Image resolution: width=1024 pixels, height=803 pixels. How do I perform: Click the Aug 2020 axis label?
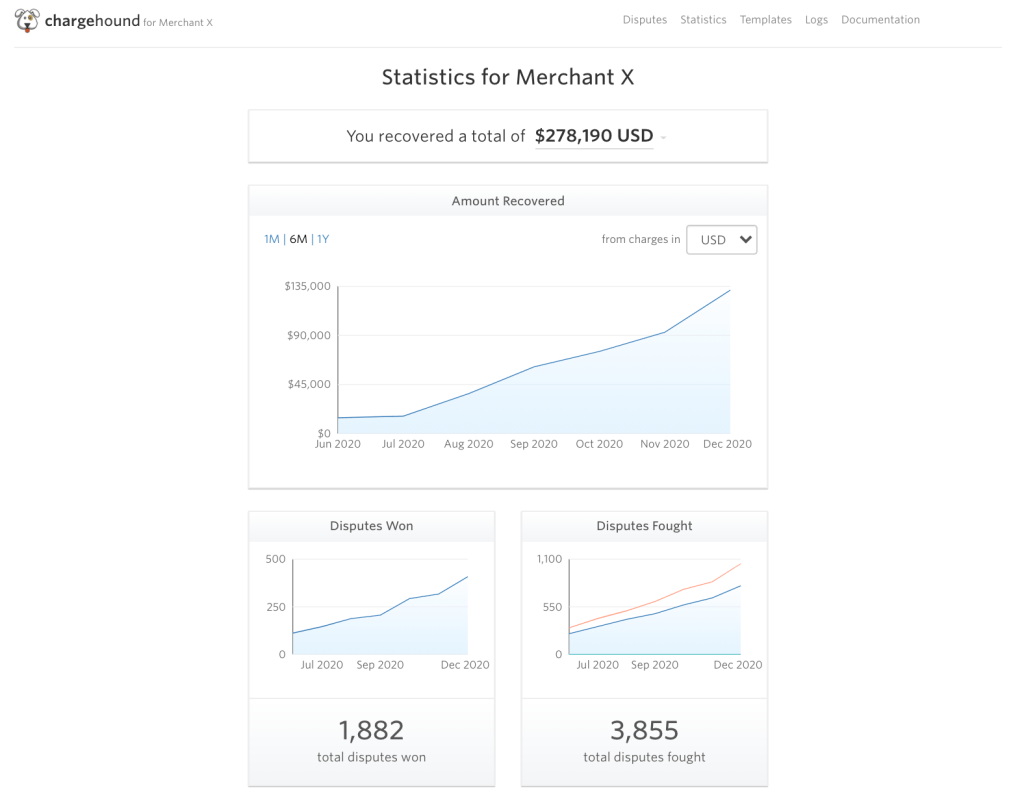468,444
